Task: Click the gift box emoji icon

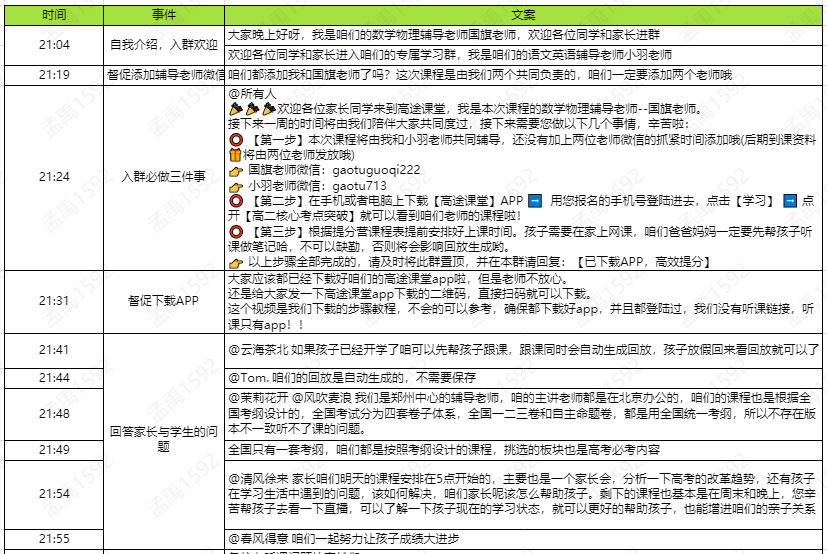Action: (236, 155)
